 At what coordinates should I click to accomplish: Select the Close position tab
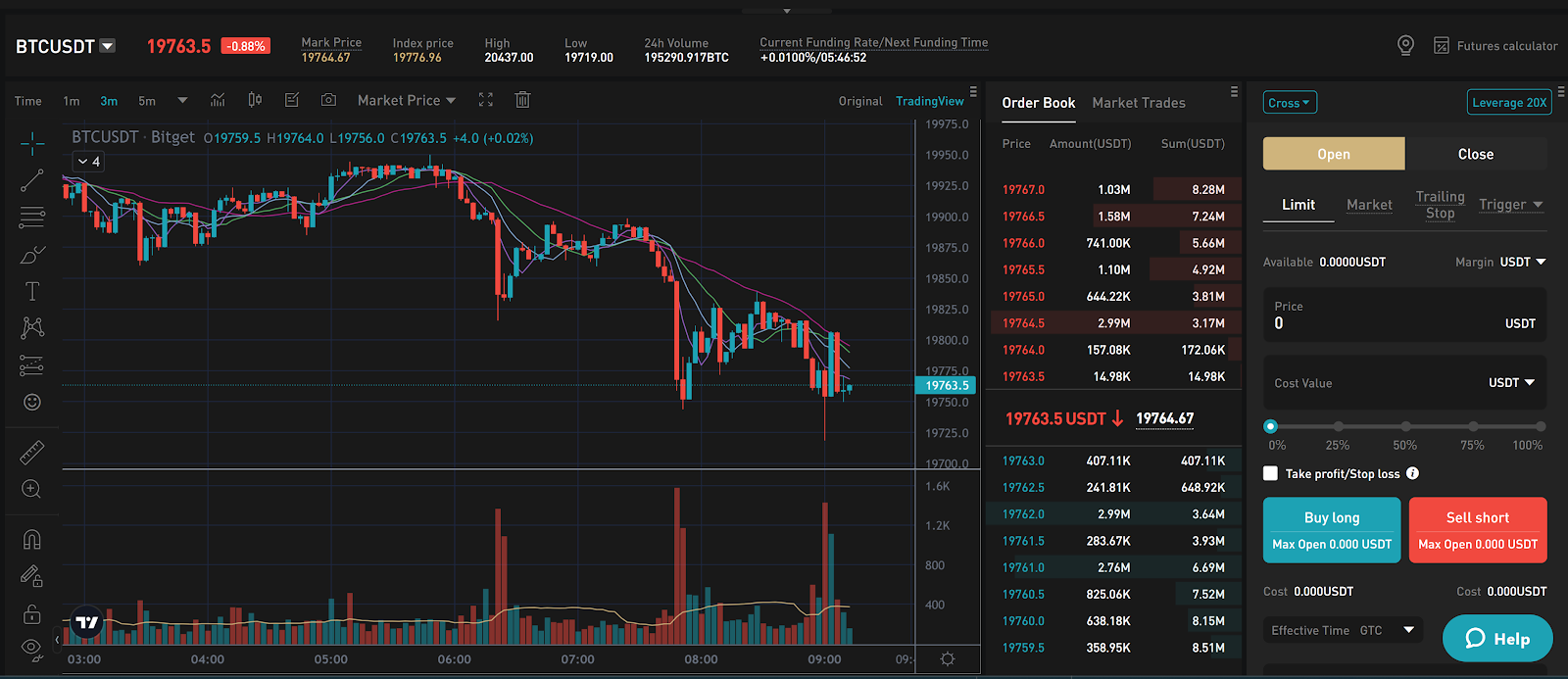tap(1476, 154)
